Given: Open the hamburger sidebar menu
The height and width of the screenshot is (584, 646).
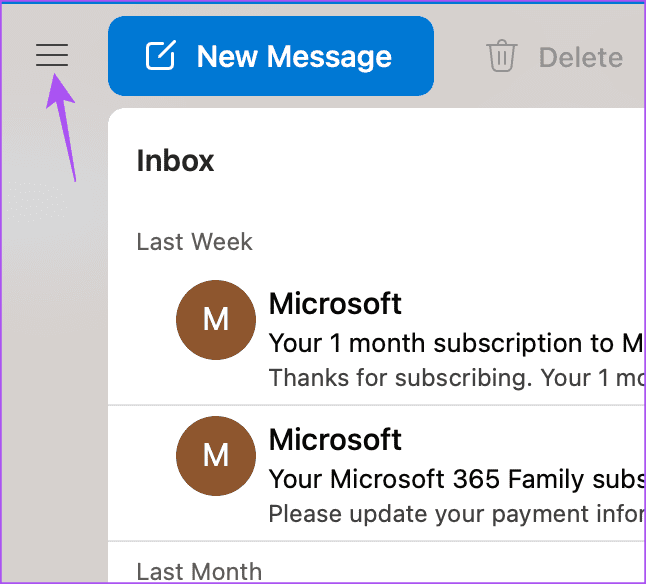Looking at the screenshot, I should [x=52, y=55].
